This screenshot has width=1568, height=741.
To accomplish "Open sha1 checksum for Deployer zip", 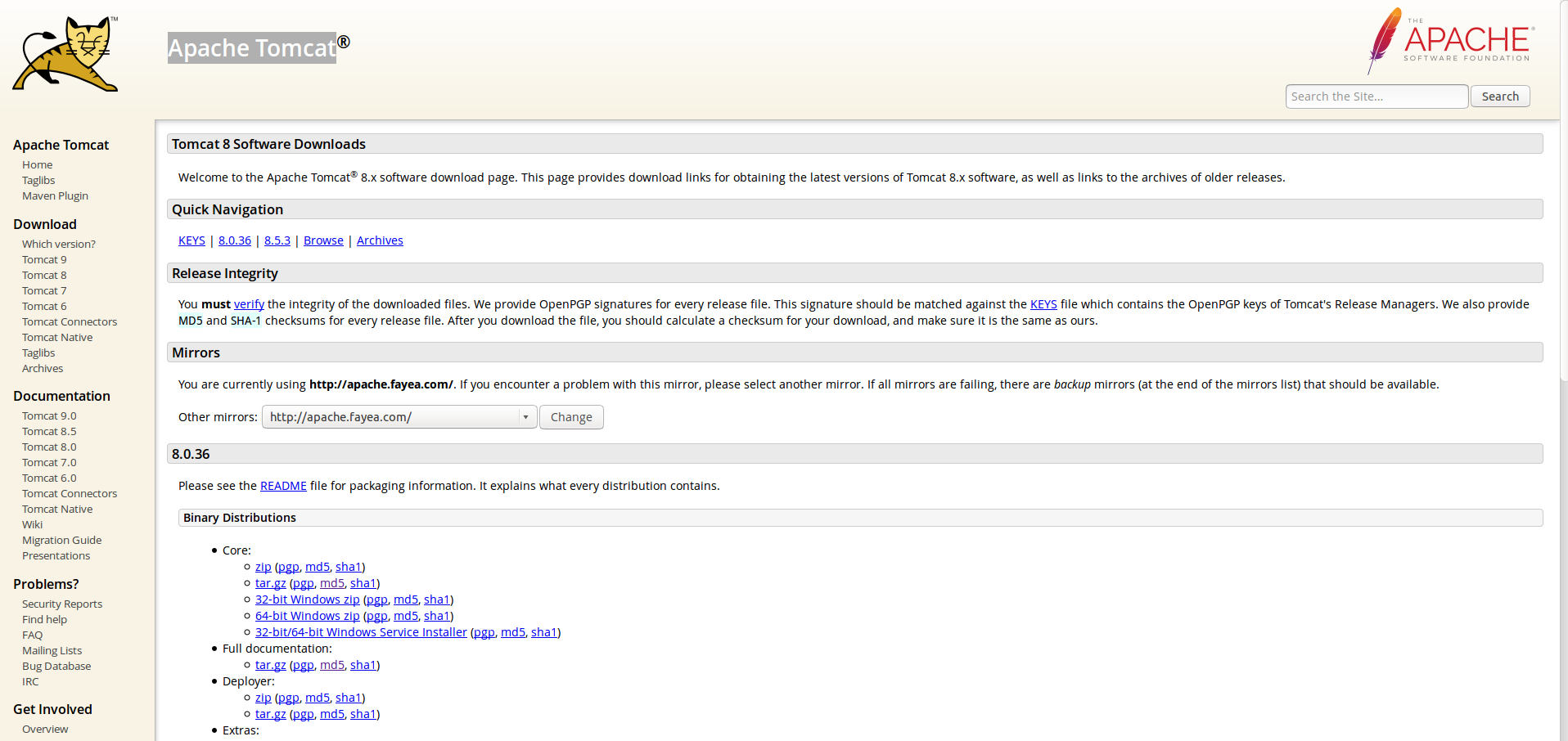I will [x=348, y=698].
